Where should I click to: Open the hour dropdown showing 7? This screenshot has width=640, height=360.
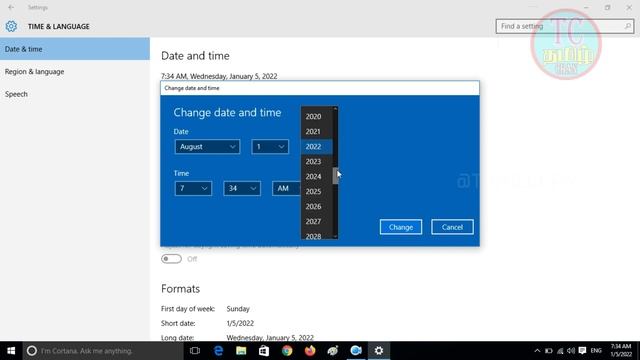[193, 188]
